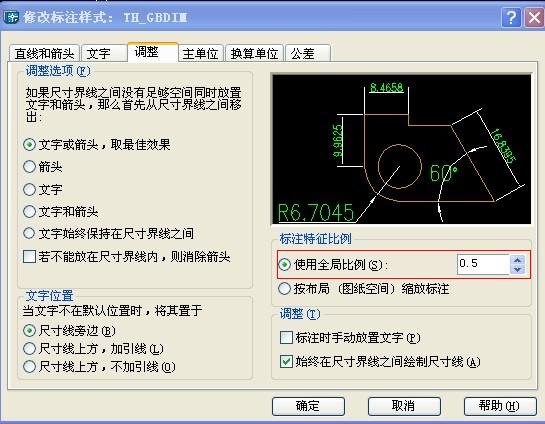Select the 调整 tab
This screenshot has width=545, height=424.
[x=153, y=52]
